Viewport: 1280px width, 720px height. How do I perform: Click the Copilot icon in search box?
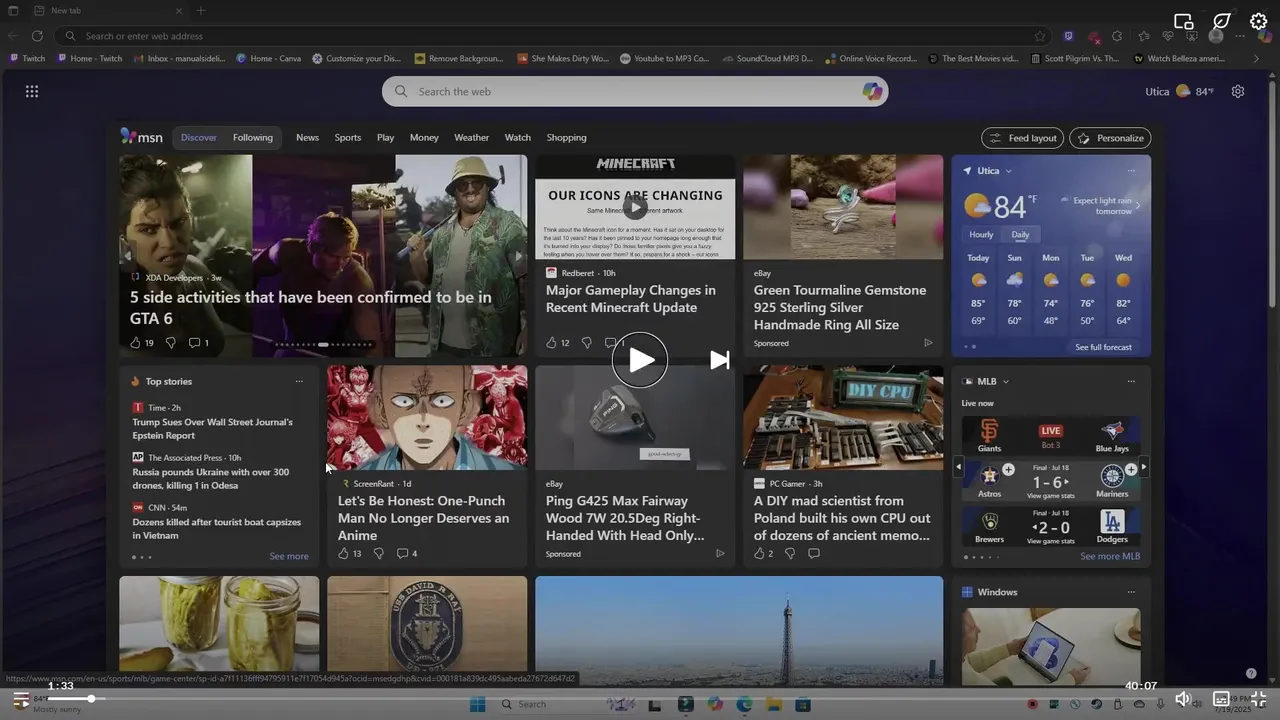click(872, 91)
